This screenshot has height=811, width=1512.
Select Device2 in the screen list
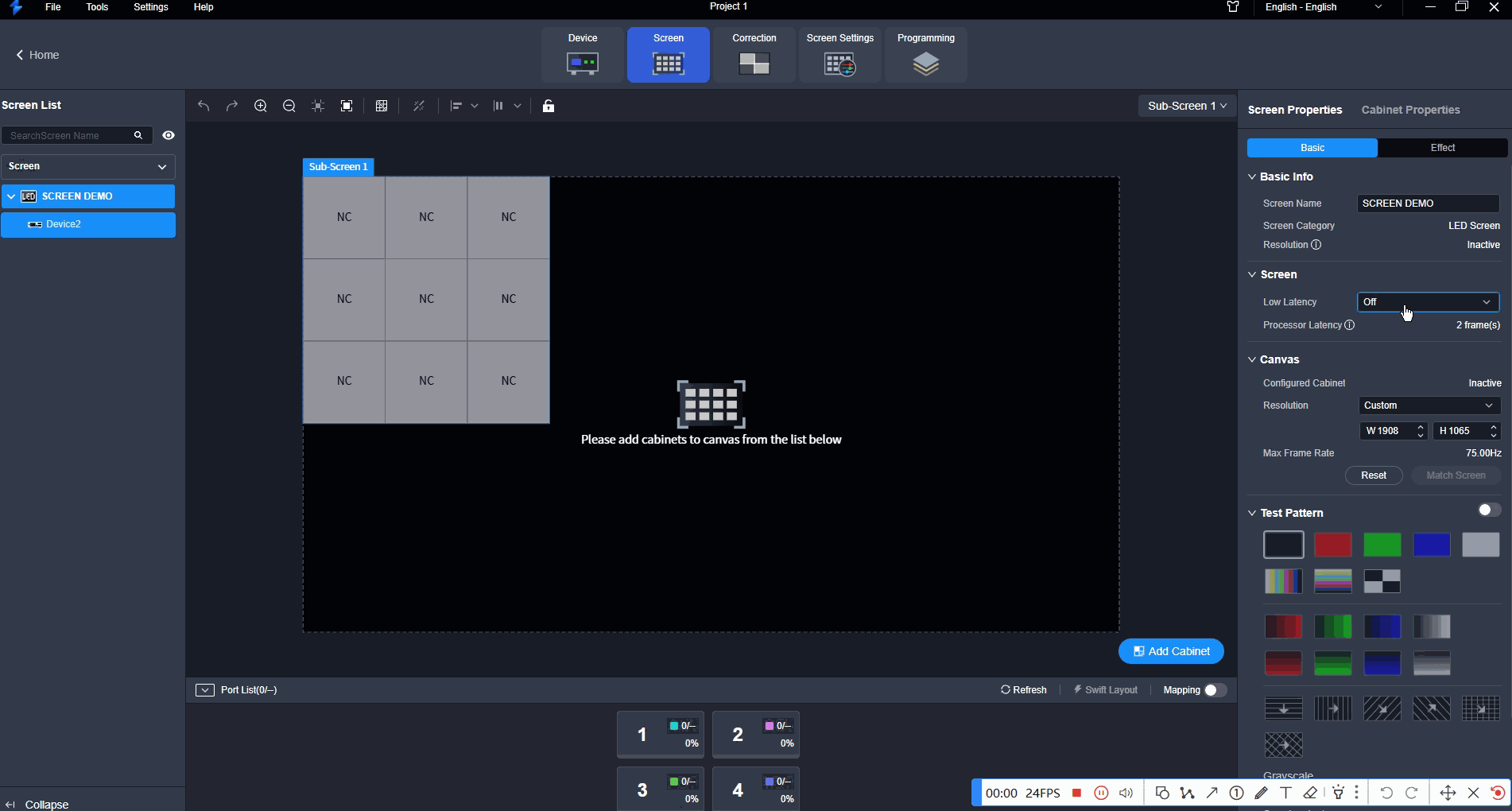[x=87, y=224]
